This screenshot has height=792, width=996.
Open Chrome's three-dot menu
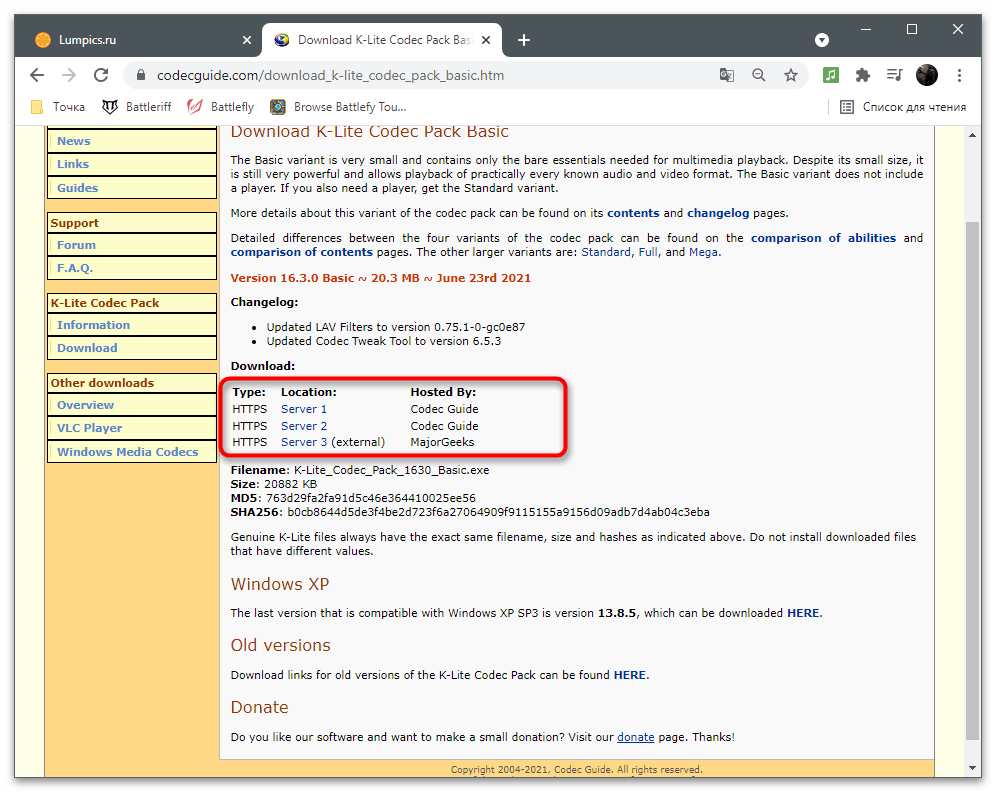pyautogui.click(x=959, y=75)
